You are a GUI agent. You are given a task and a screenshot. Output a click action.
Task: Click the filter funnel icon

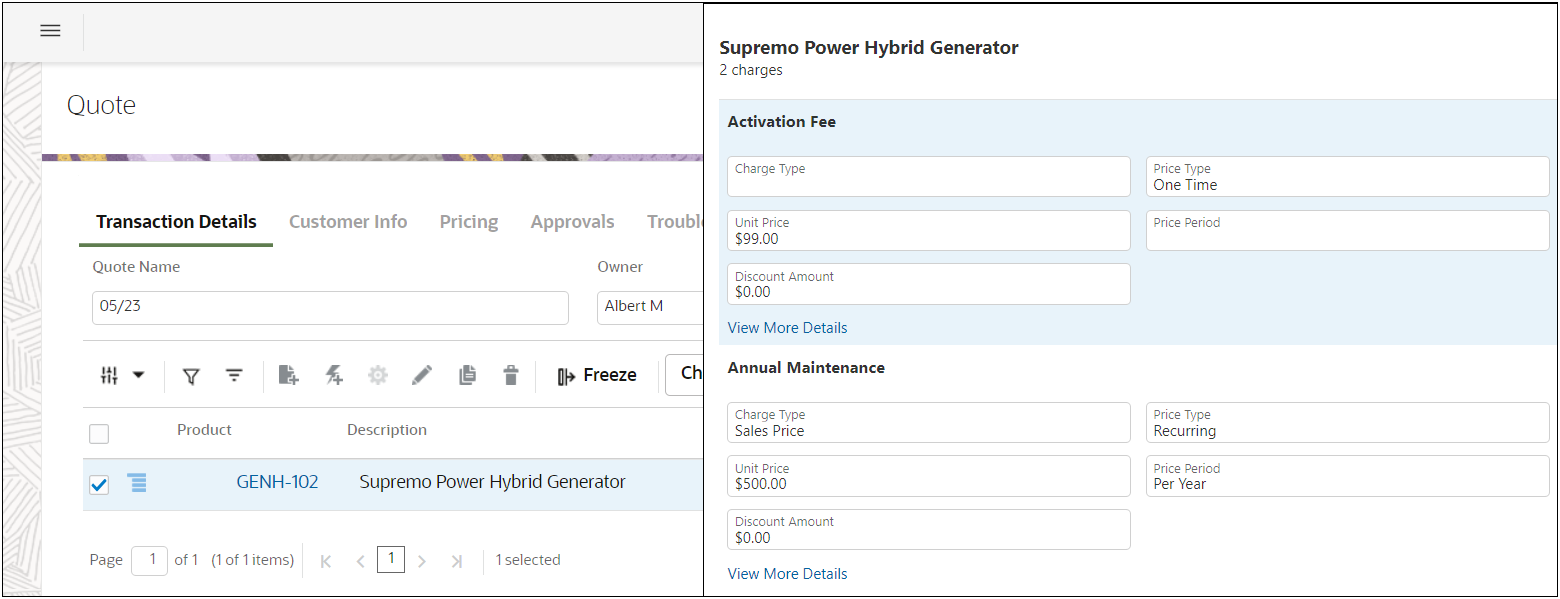[191, 376]
